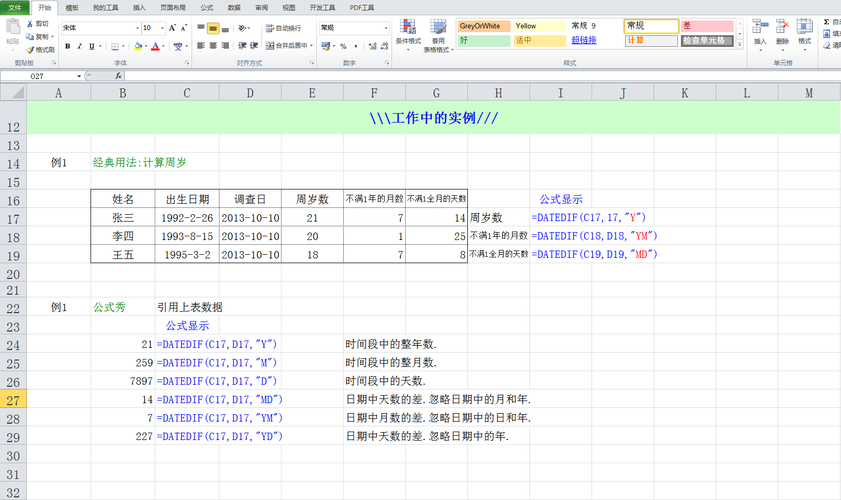Increase font size with the large A icon
Viewport: 841px width, 500px height.
[x=172, y=28]
